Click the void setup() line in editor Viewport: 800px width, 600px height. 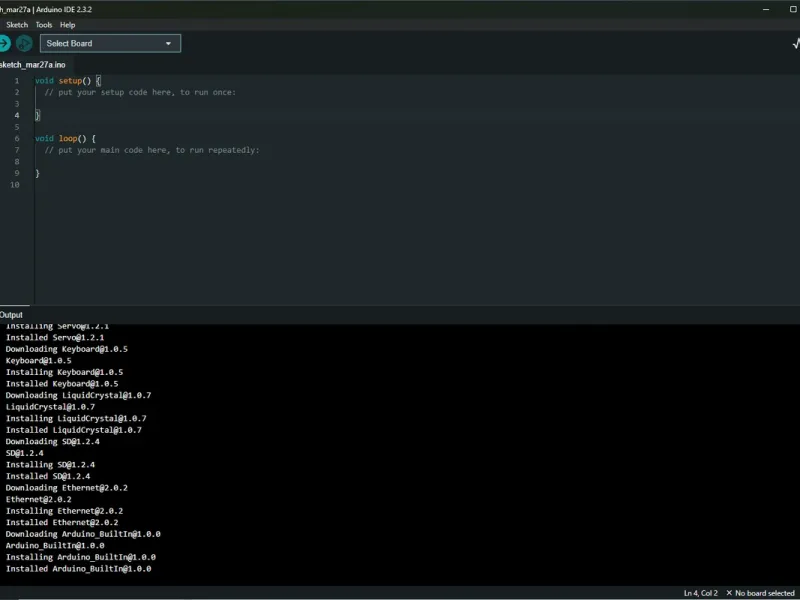(68, 81)
